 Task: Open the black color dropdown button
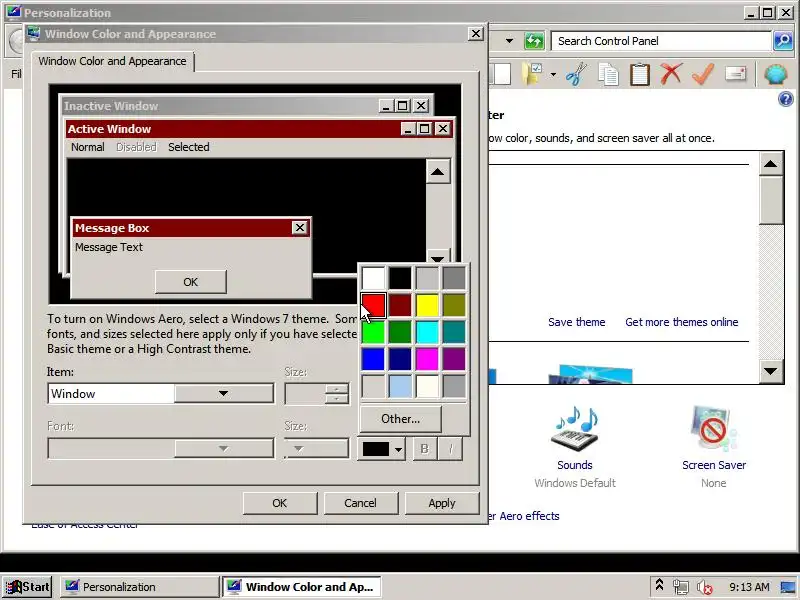pos(382,449)
